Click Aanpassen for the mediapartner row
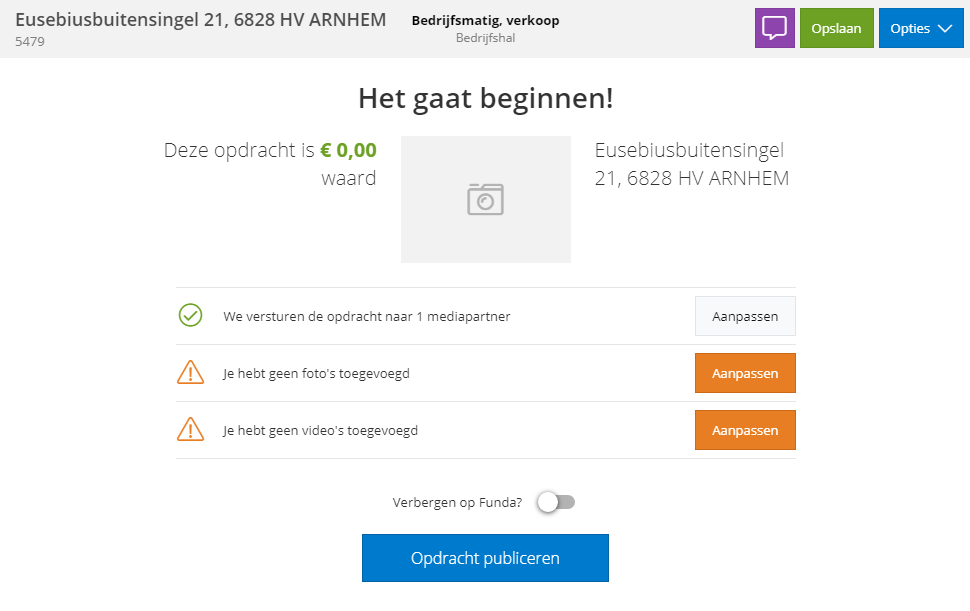 click(x=745, y=316)
